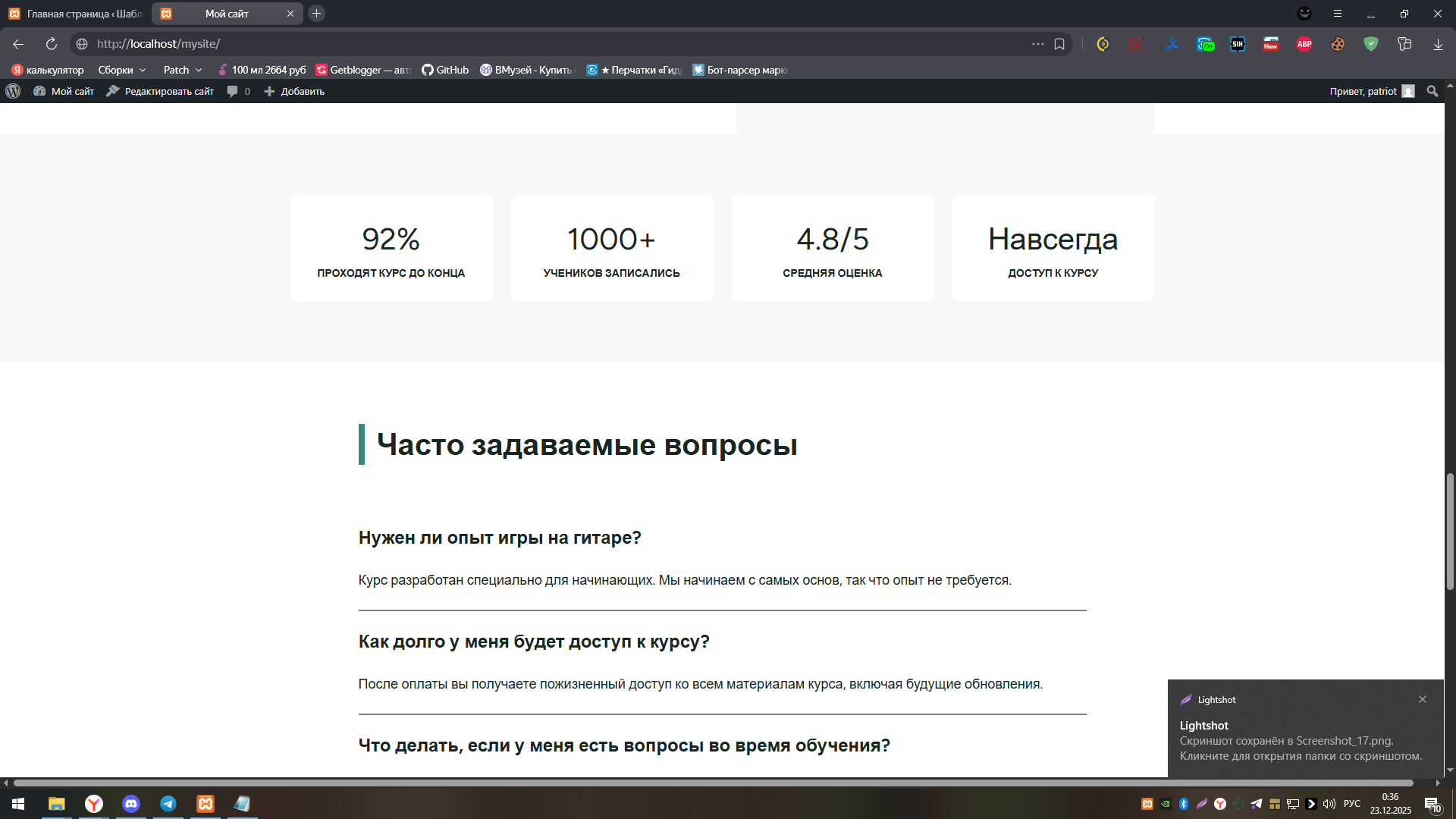The height and width of the screenshot is (819, 1456).
Task: Open the three-dots menu in address bar
Action: point(1037,44)
